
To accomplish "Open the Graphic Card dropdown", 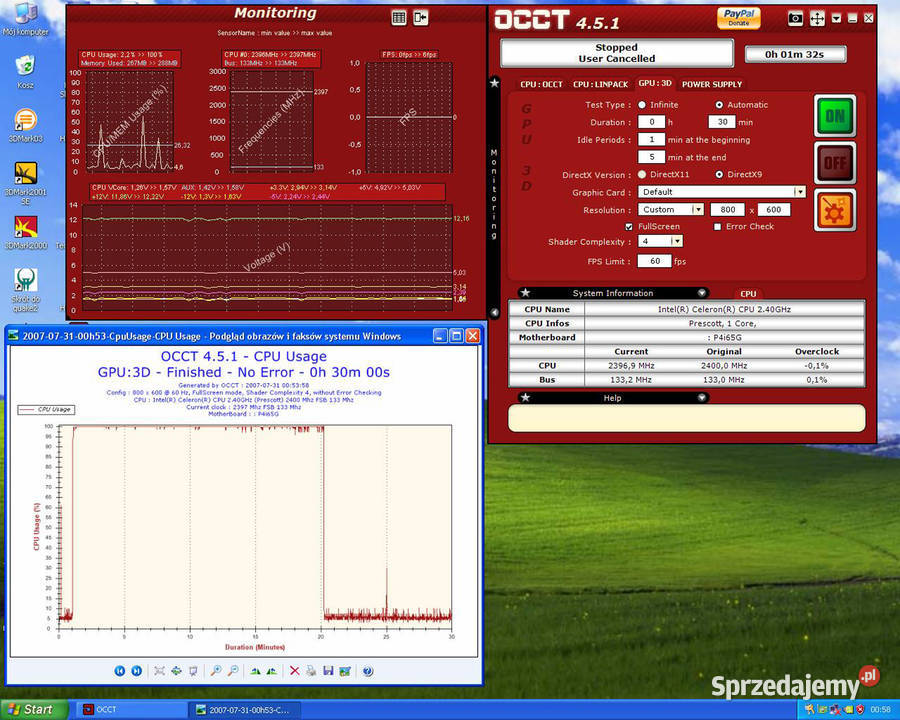I will click(x=799, y=192).
